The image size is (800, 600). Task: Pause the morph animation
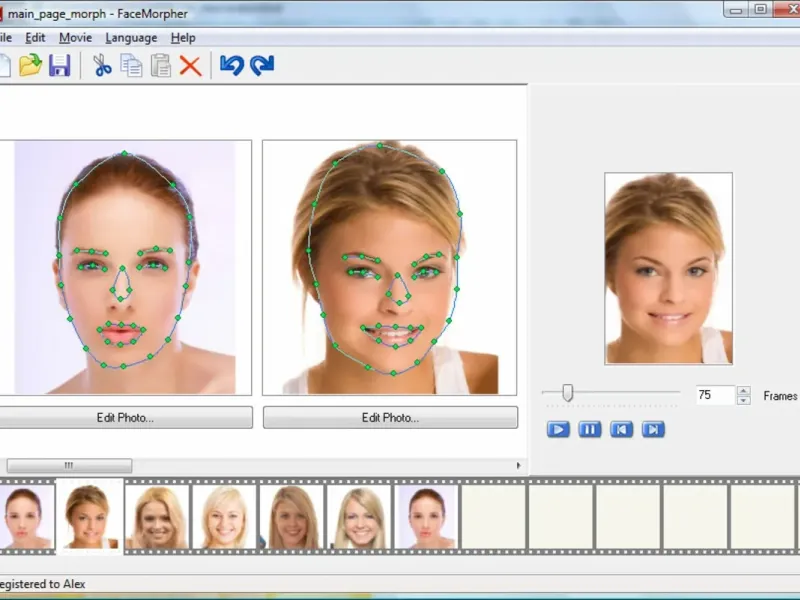tap(590, 430)
